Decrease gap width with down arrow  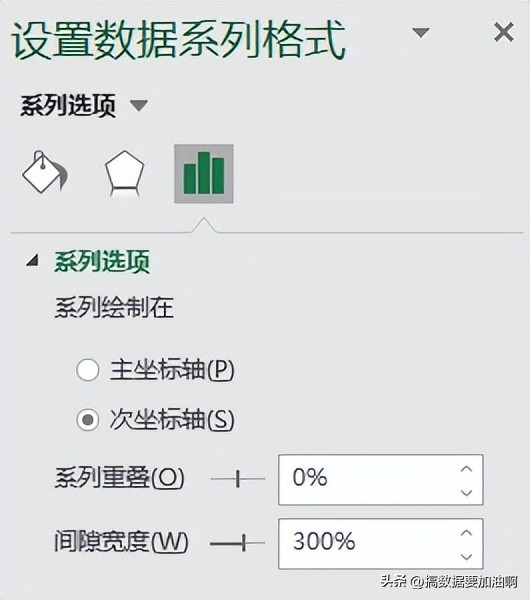[x=466, y=557]
